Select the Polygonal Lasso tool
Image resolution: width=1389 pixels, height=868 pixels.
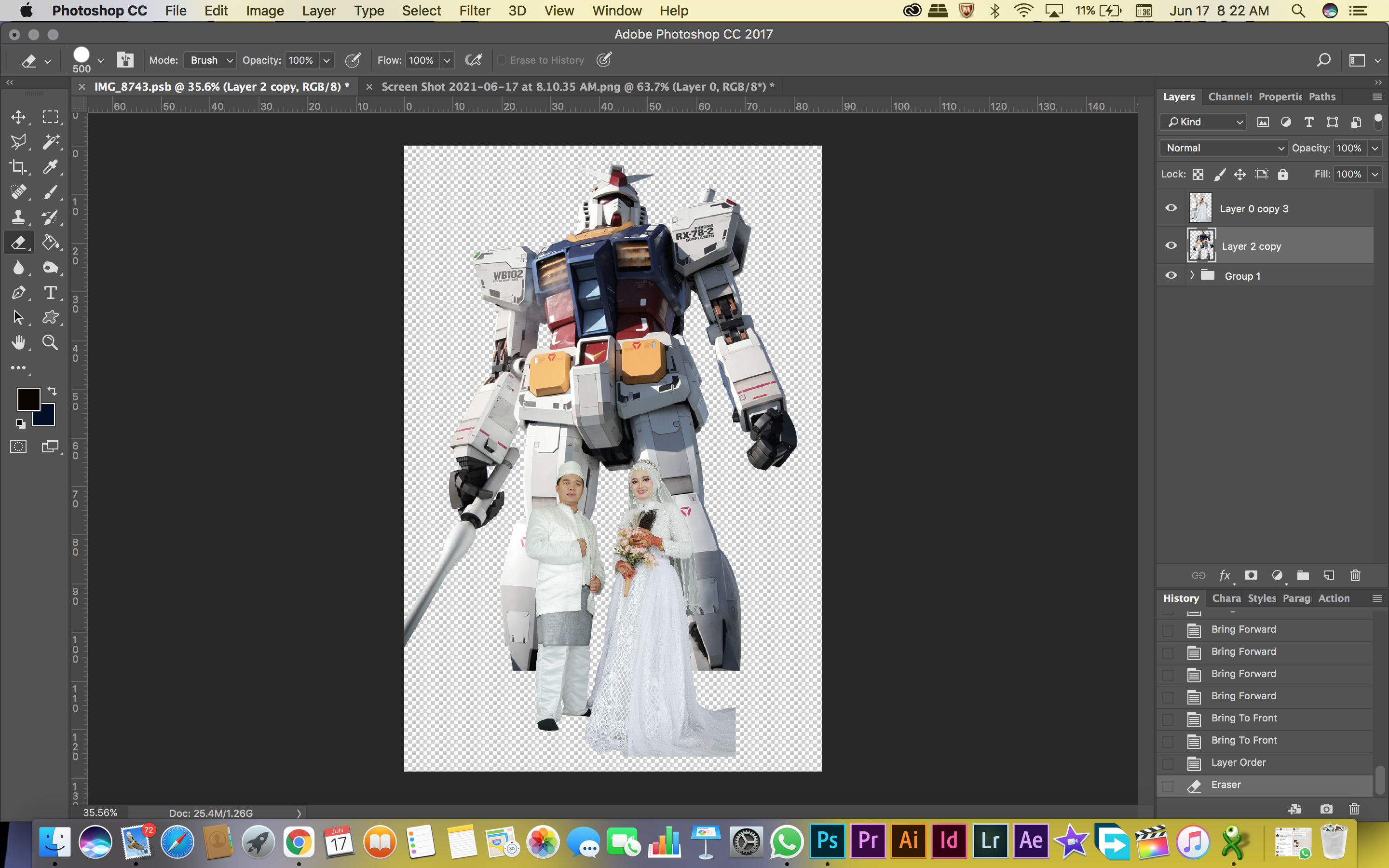coord(18,142)
